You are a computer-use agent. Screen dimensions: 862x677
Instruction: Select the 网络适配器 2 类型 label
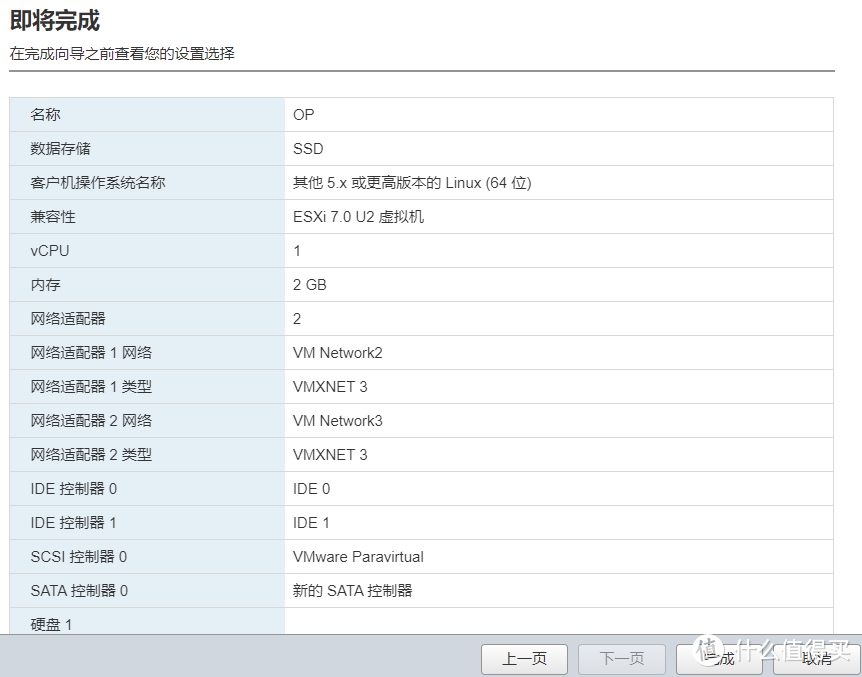(91, 455)
